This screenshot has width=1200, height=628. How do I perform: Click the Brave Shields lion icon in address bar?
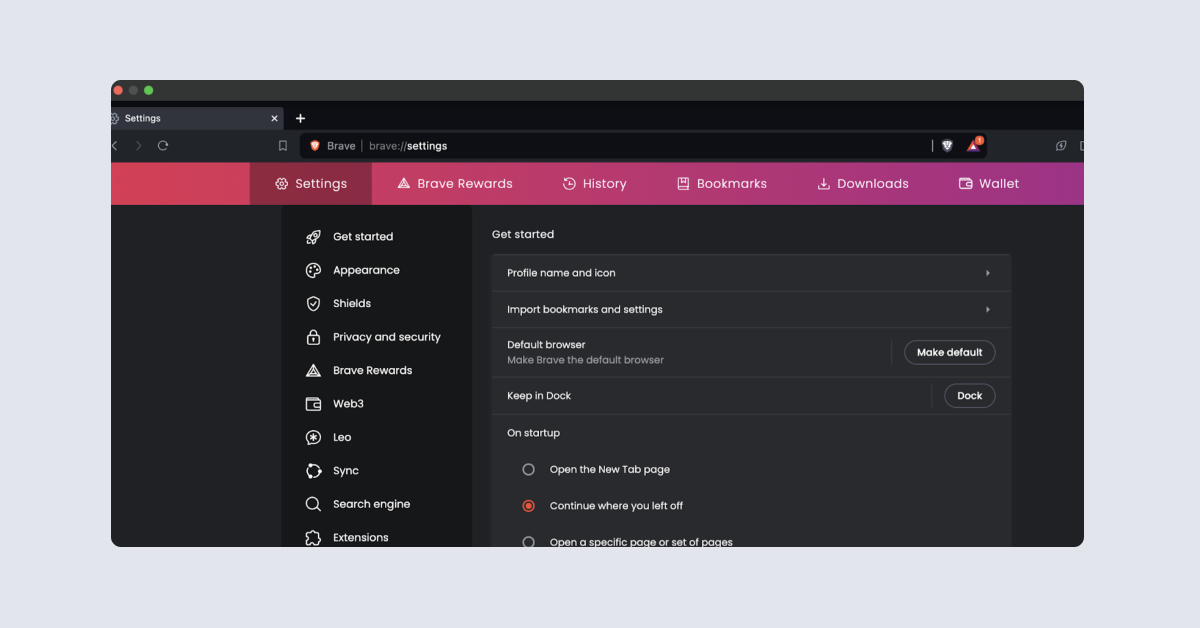pyautogui.click(x=947, y=146)
